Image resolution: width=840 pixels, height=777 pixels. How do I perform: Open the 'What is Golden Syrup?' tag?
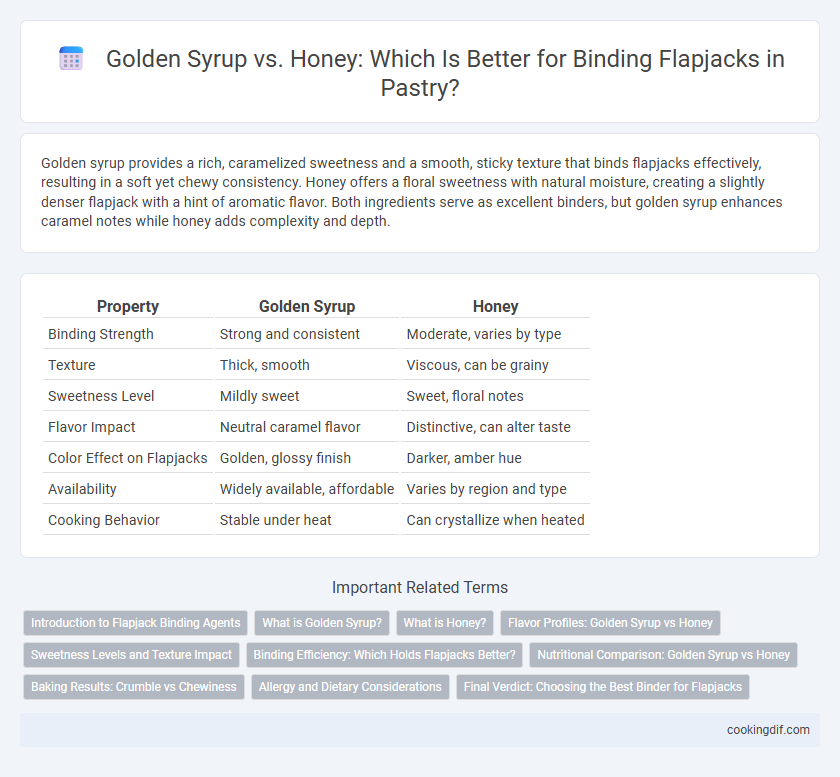(322, 623)
